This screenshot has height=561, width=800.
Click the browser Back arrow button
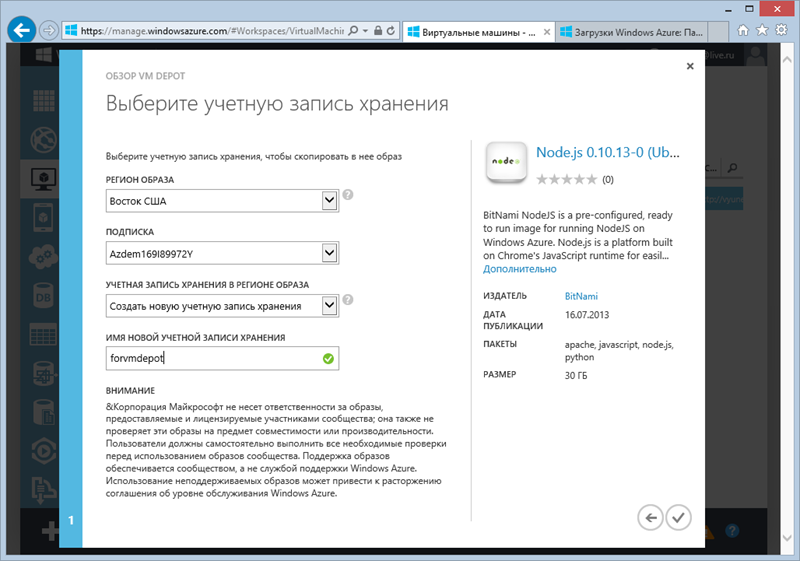point(21,31)
